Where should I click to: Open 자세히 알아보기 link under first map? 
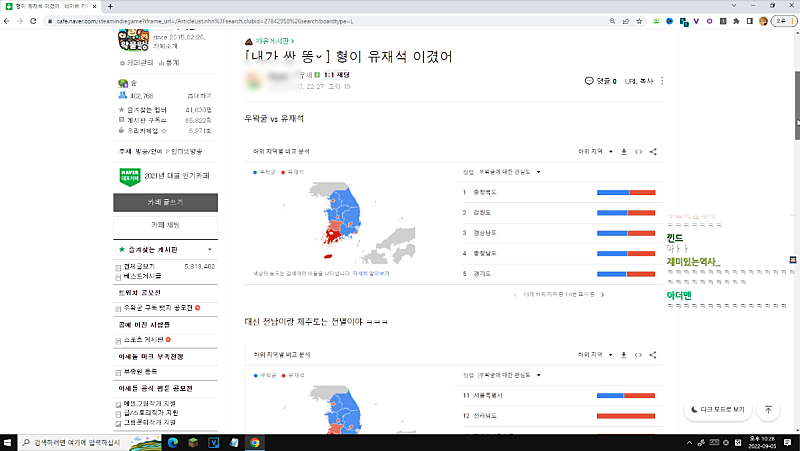click(x=371, y=273)
